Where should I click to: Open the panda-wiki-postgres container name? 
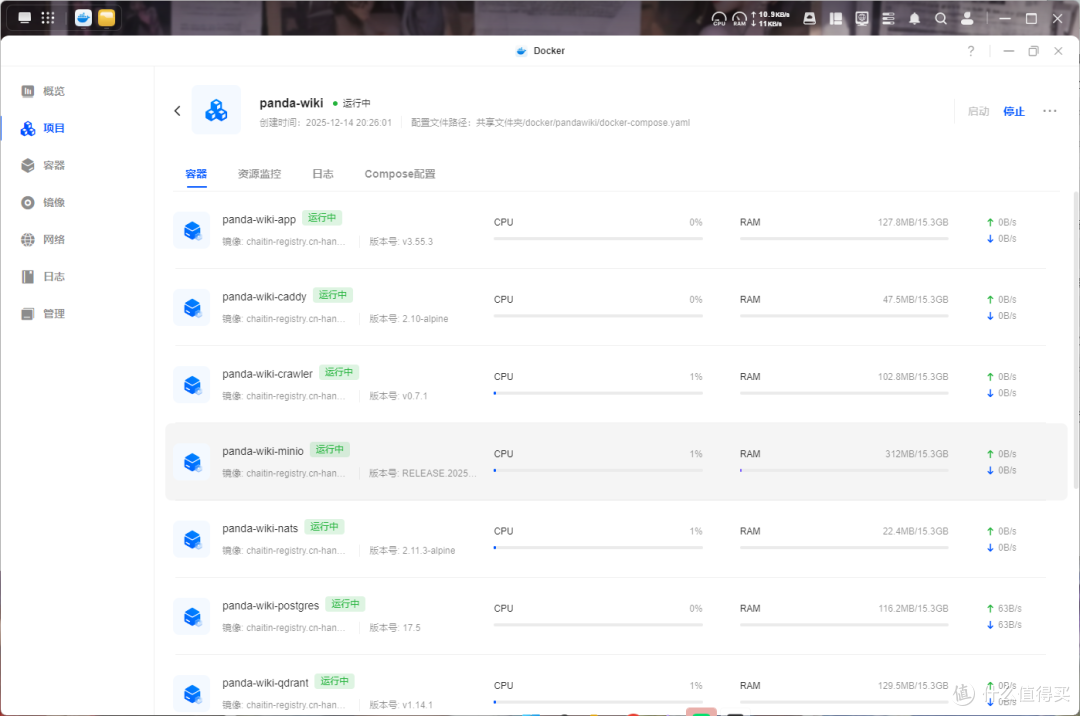point(270,605)
